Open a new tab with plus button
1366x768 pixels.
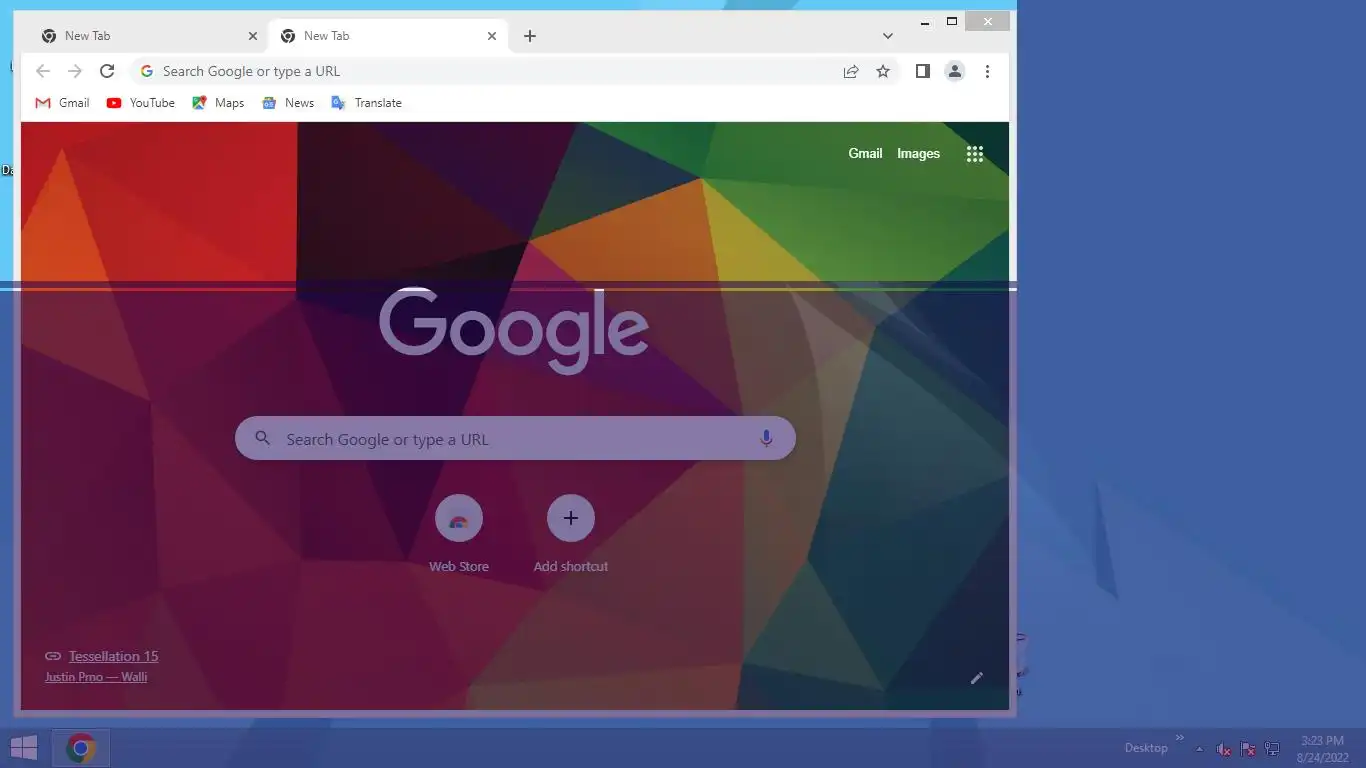point(530,36)
